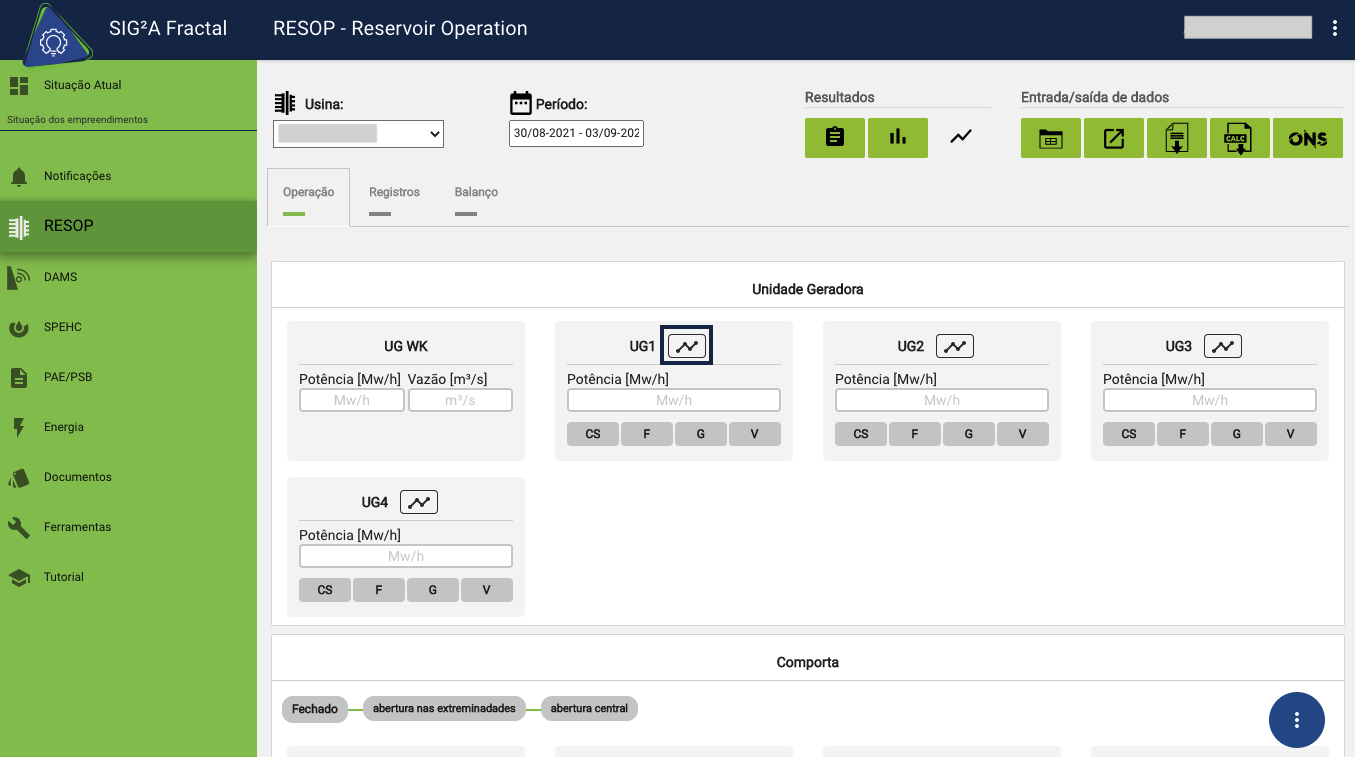The width and height of the screenshot is (1355, 757).
Task: Enable V mode for unit UG4
Action: click(486, 589)
